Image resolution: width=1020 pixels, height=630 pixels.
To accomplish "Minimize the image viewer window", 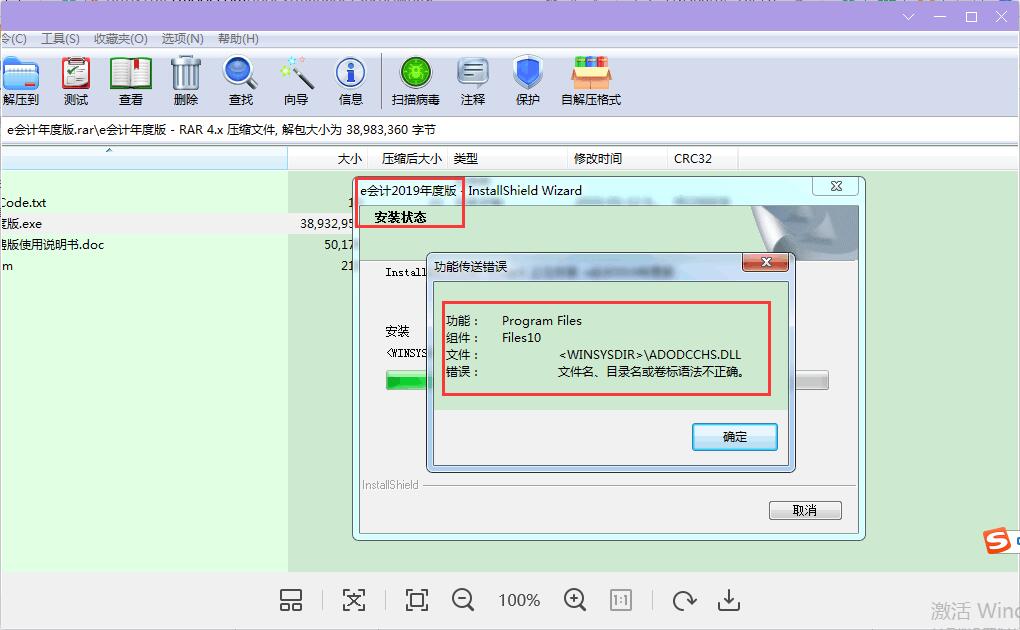I will click(940, 17).
